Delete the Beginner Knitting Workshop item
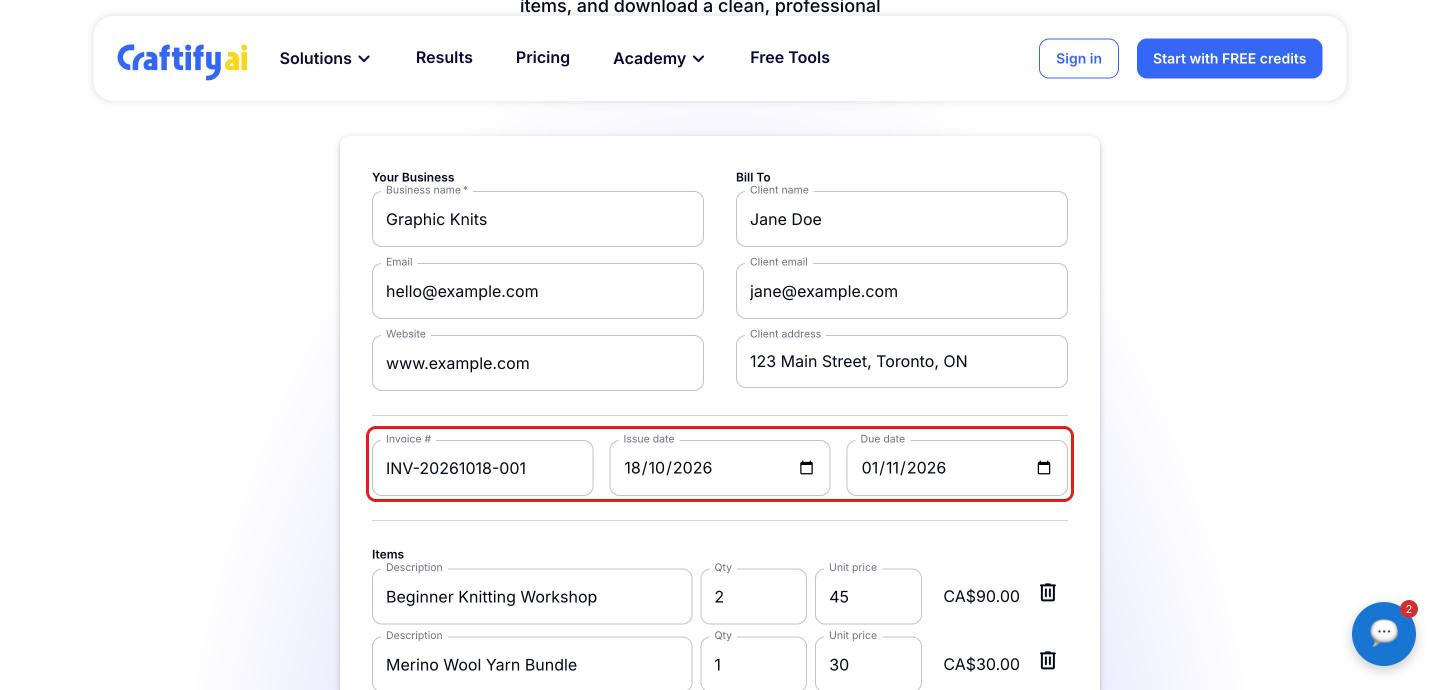1440x690 pixels. (x=1047, y=592)
